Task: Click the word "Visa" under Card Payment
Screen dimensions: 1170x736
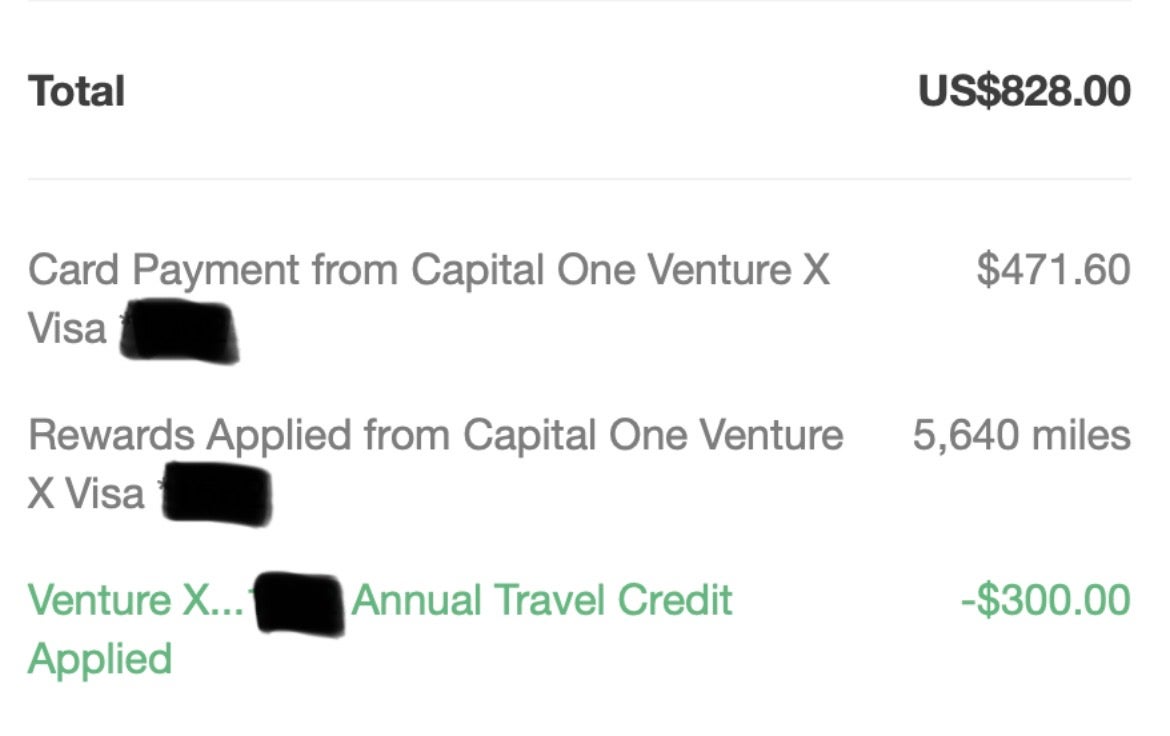Action: (66, 329)
